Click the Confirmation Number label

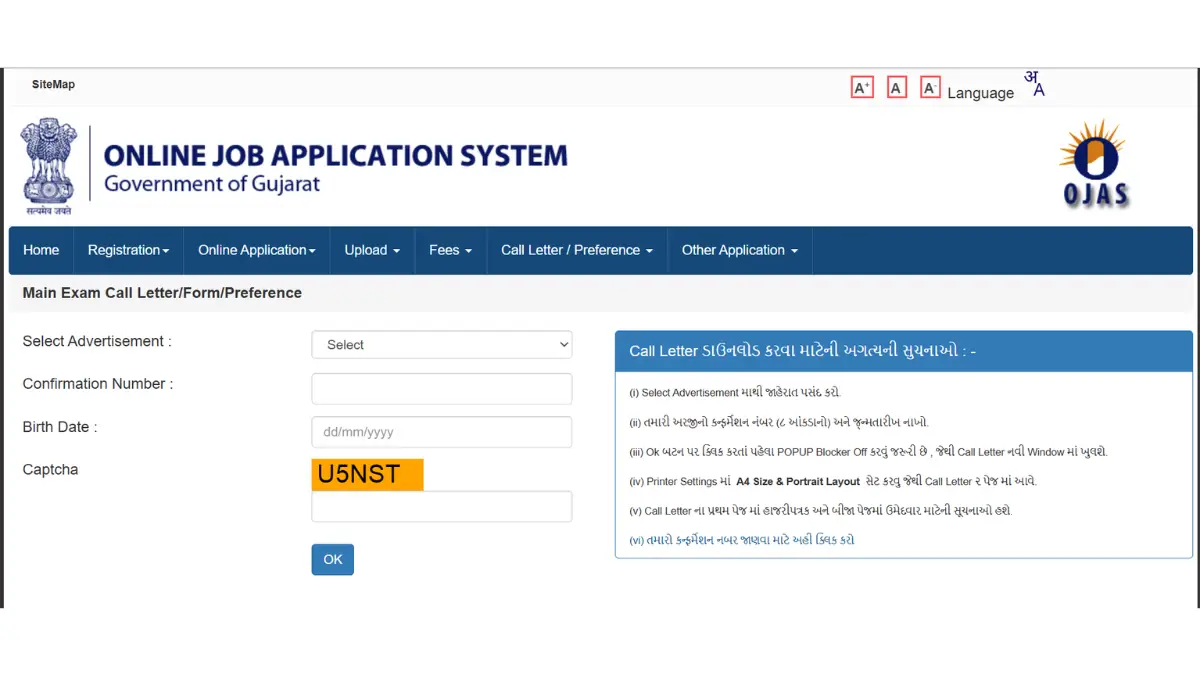[98, 384]
